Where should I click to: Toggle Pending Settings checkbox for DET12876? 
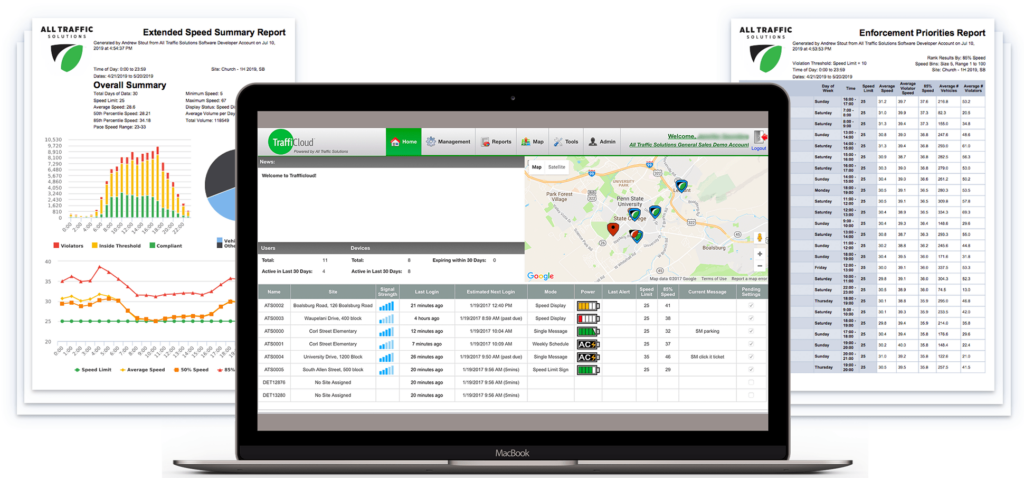click(751, 382)
